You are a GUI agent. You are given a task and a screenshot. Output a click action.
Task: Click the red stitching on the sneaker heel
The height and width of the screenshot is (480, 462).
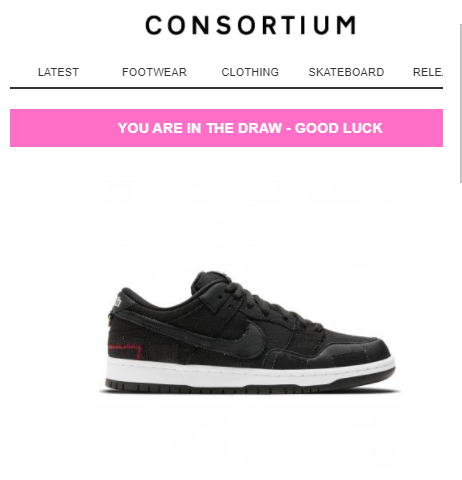click(x=125, y=351)
